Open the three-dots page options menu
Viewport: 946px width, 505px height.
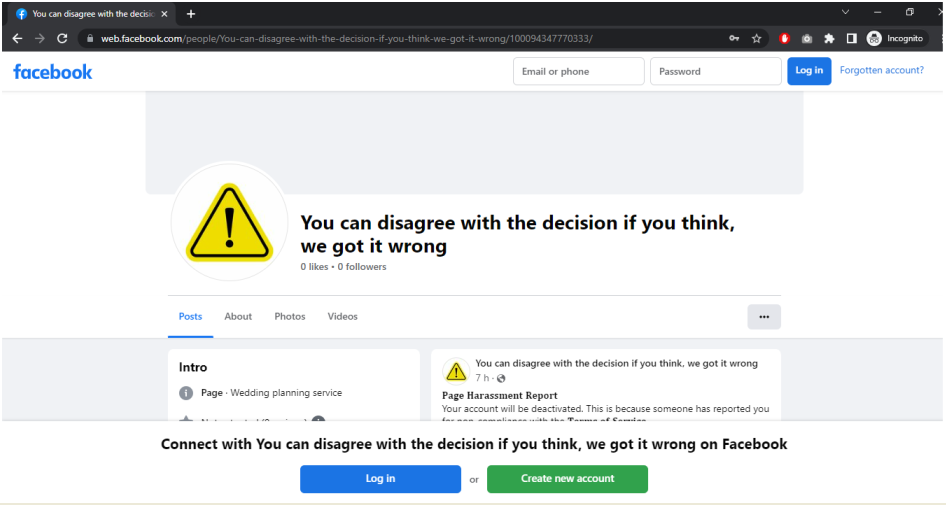[x=764, y=317]
